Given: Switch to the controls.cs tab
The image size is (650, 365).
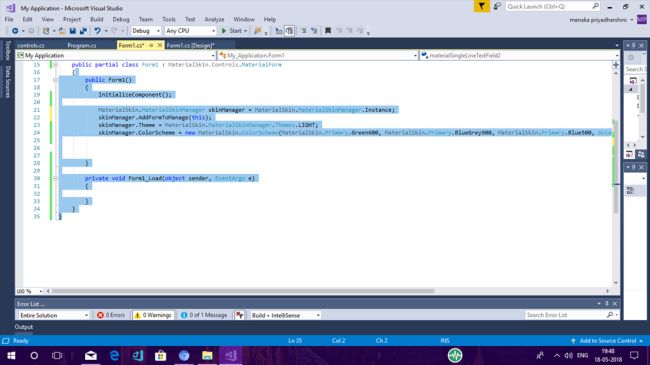Looking at the screenshot, I should click(31, 45).
